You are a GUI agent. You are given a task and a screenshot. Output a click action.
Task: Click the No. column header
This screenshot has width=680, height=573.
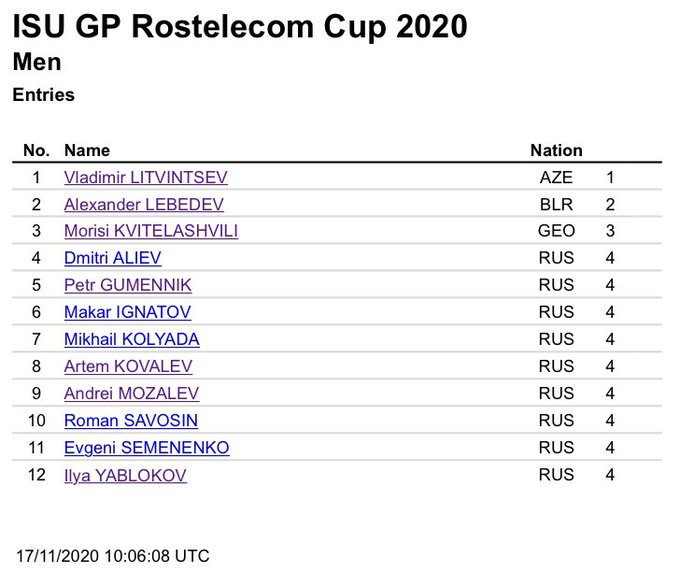[x=36, y=151]
